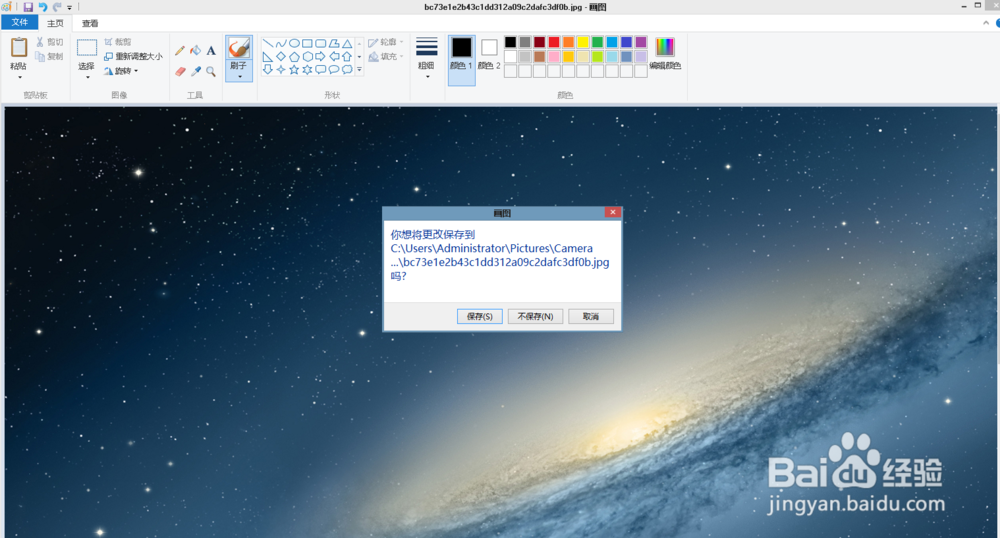
Task: Select the Five-point star shape
Action: point(294,69)
